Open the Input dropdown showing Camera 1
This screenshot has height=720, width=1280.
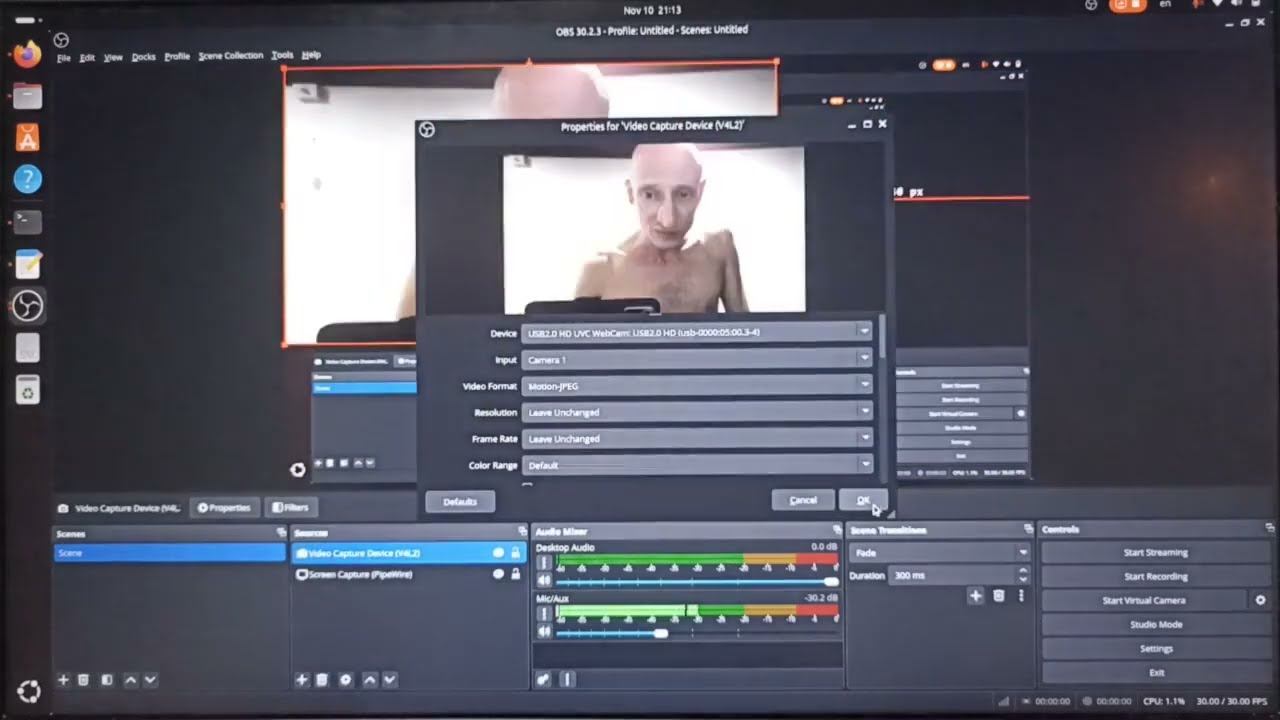(x=697, y=359)
